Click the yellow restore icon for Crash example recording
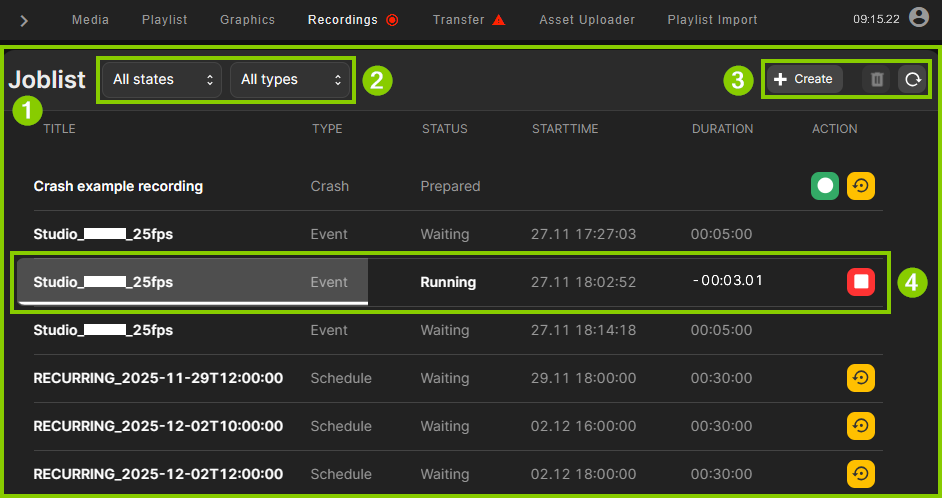942x498 pixels. [x=861, y=186]
